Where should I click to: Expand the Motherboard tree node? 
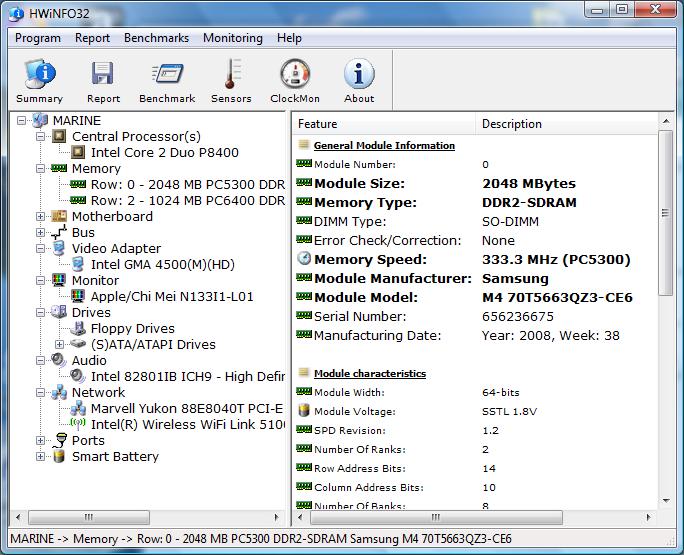point(41,216)
